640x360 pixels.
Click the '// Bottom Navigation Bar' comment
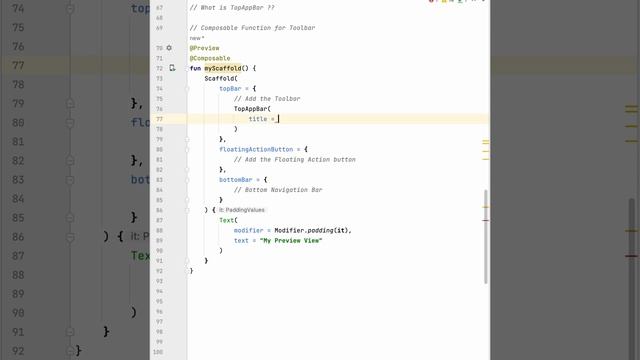[x=278, y=190]
